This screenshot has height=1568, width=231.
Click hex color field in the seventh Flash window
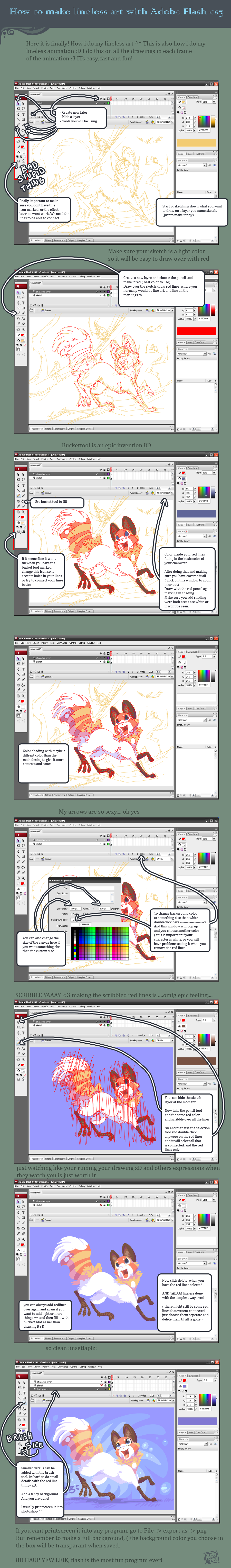(204, 1228)
